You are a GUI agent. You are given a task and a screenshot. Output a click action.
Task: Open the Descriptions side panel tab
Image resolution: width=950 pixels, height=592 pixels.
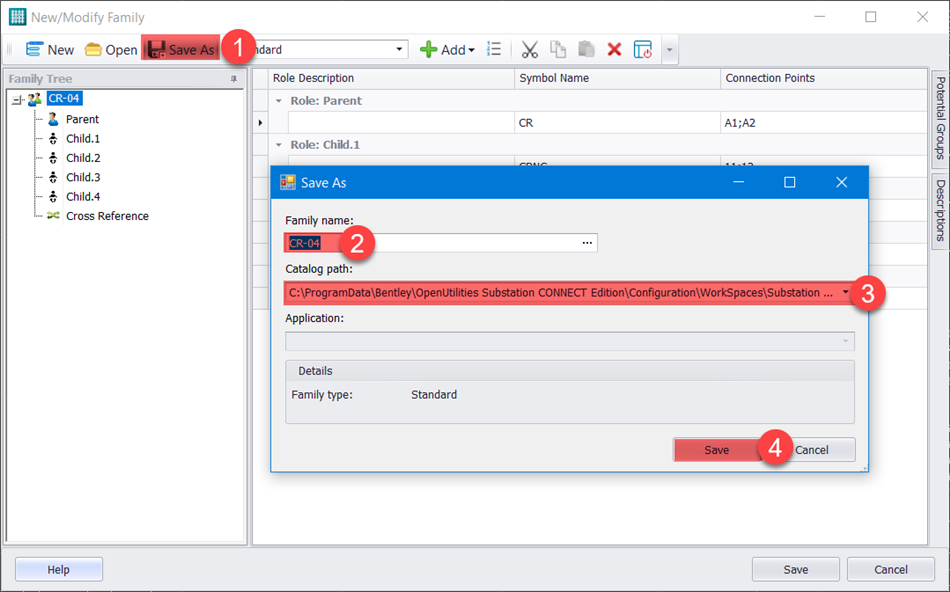939,205
